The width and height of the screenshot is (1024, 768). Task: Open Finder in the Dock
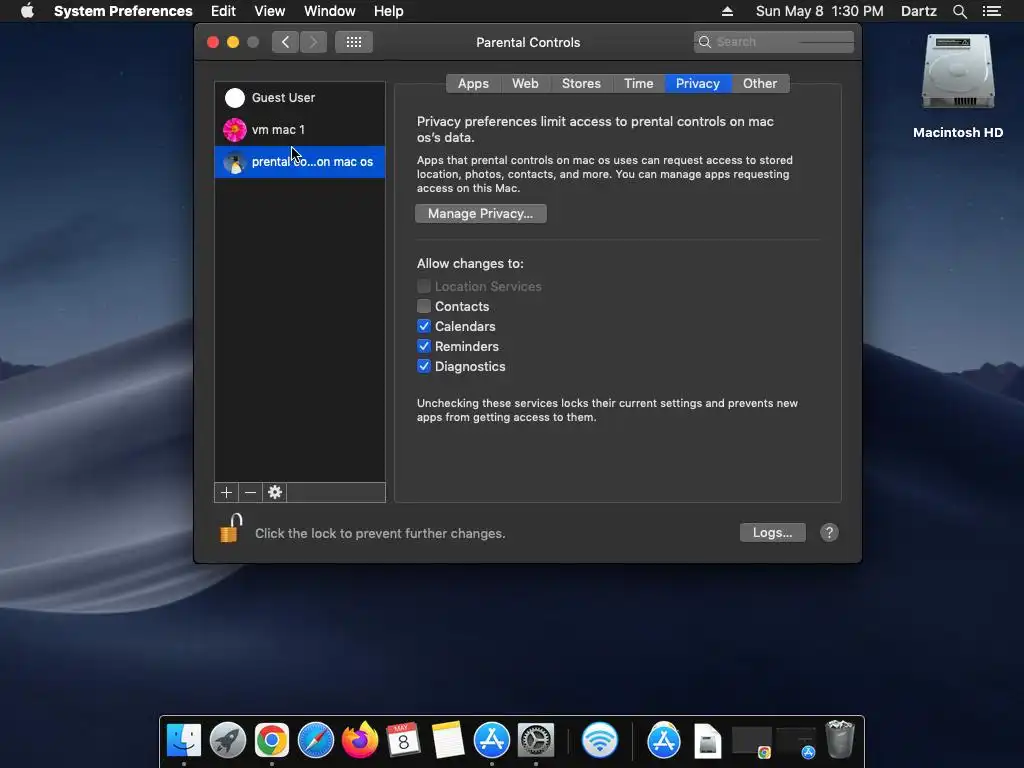pos(184,741)
